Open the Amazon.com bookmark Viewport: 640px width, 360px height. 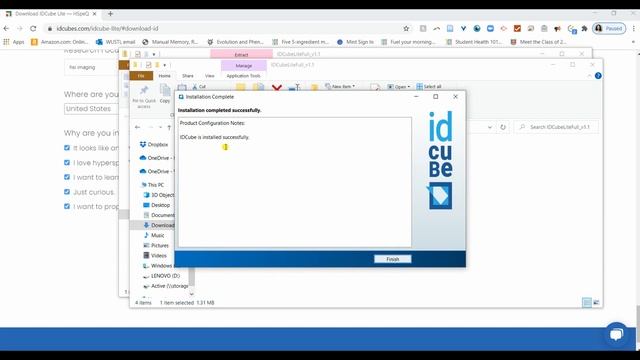click(x=60, y=42)
